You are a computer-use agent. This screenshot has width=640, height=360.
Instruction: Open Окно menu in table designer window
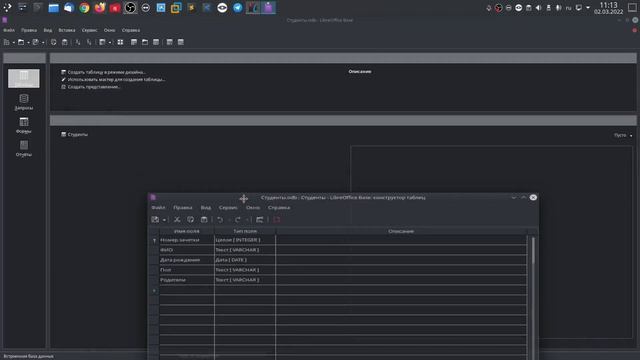tap(253, 208)
